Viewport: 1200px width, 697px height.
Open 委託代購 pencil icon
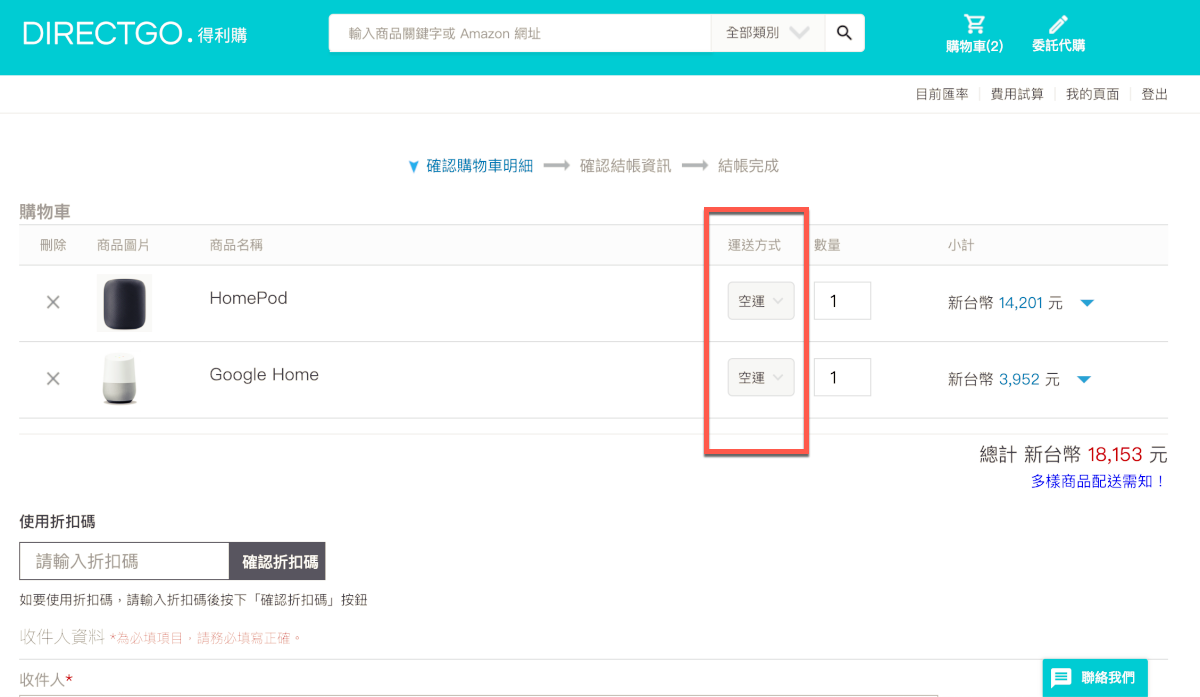(1058, 34)
